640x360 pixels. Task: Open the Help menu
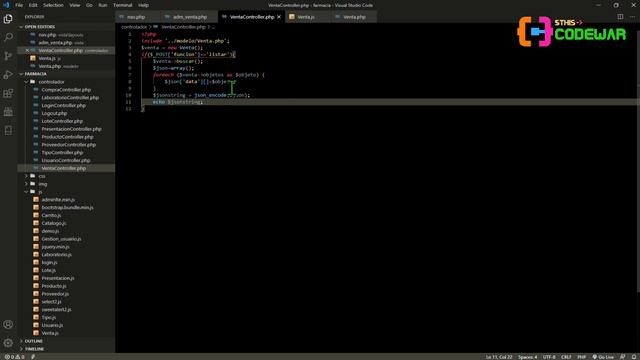coord(143,5)
